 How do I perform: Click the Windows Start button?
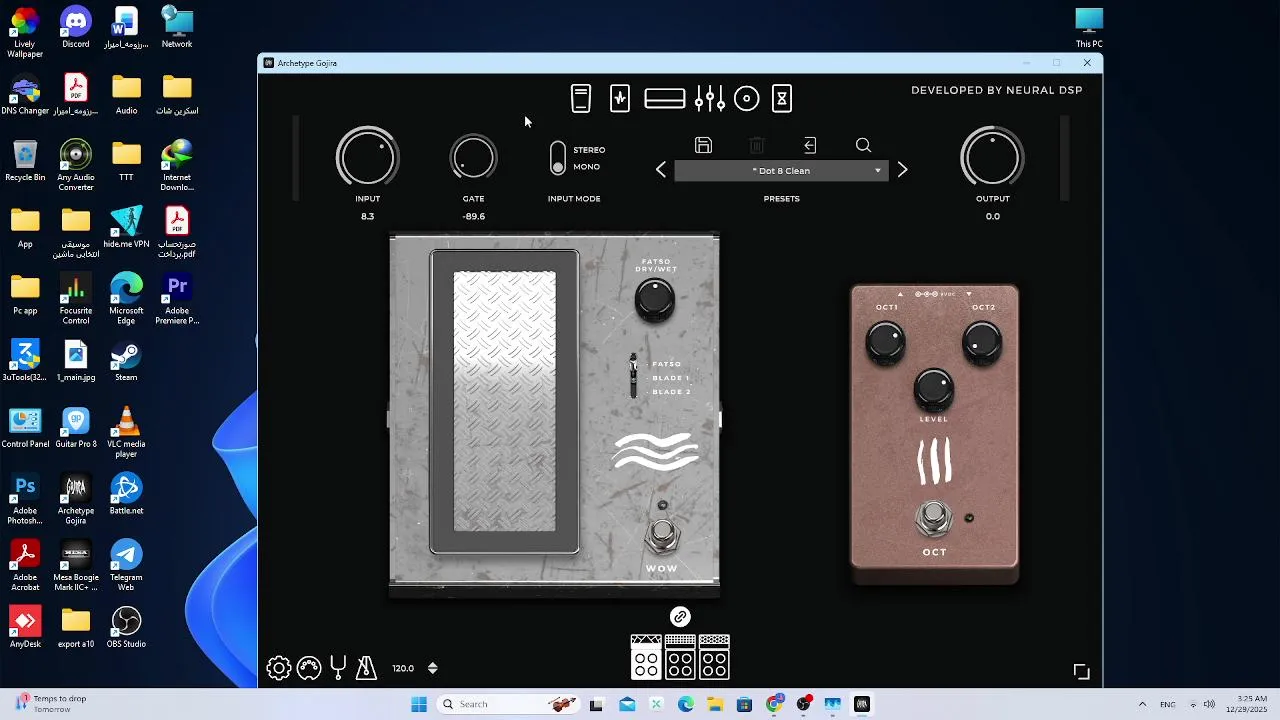pos(419,704)
